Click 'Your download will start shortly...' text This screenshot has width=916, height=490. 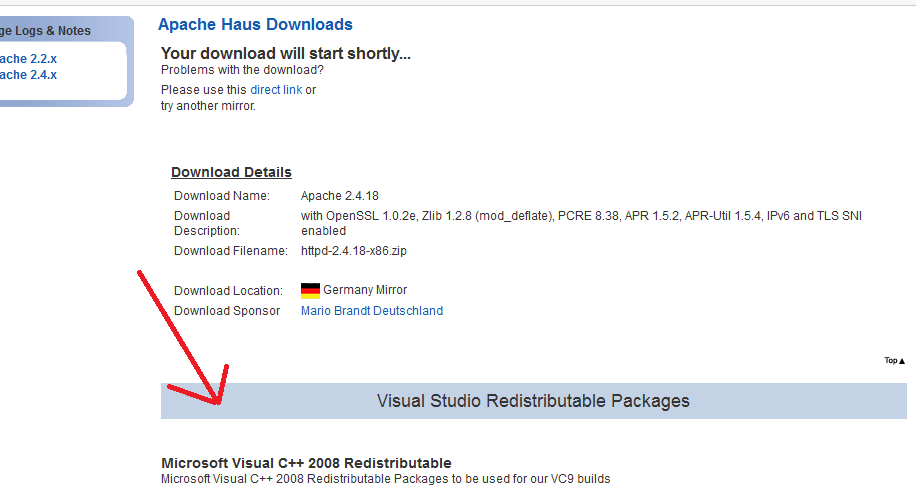tap(286, 54)
